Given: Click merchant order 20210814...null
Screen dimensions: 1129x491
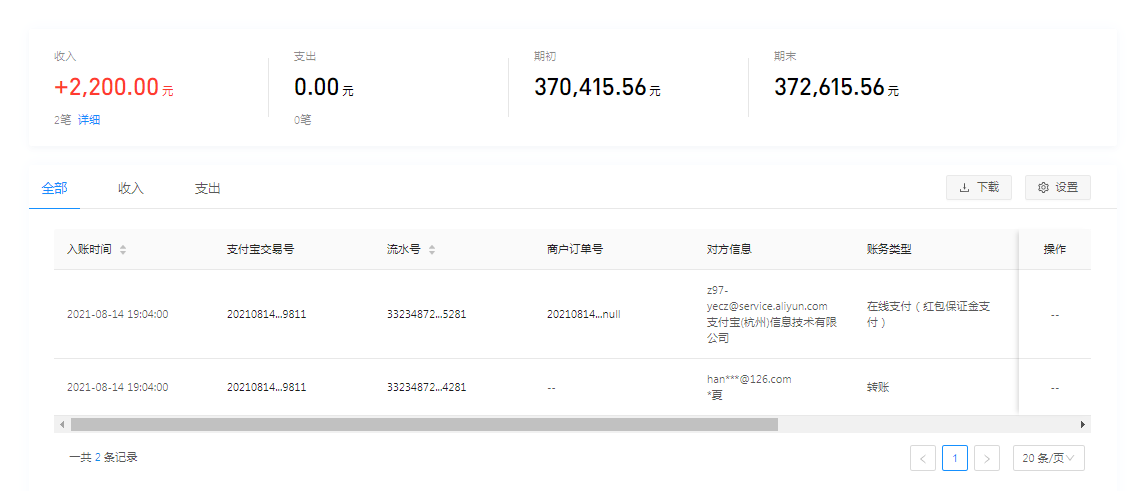Looking at the screenshot, I should pyautogui.click(x=583, y=314).
